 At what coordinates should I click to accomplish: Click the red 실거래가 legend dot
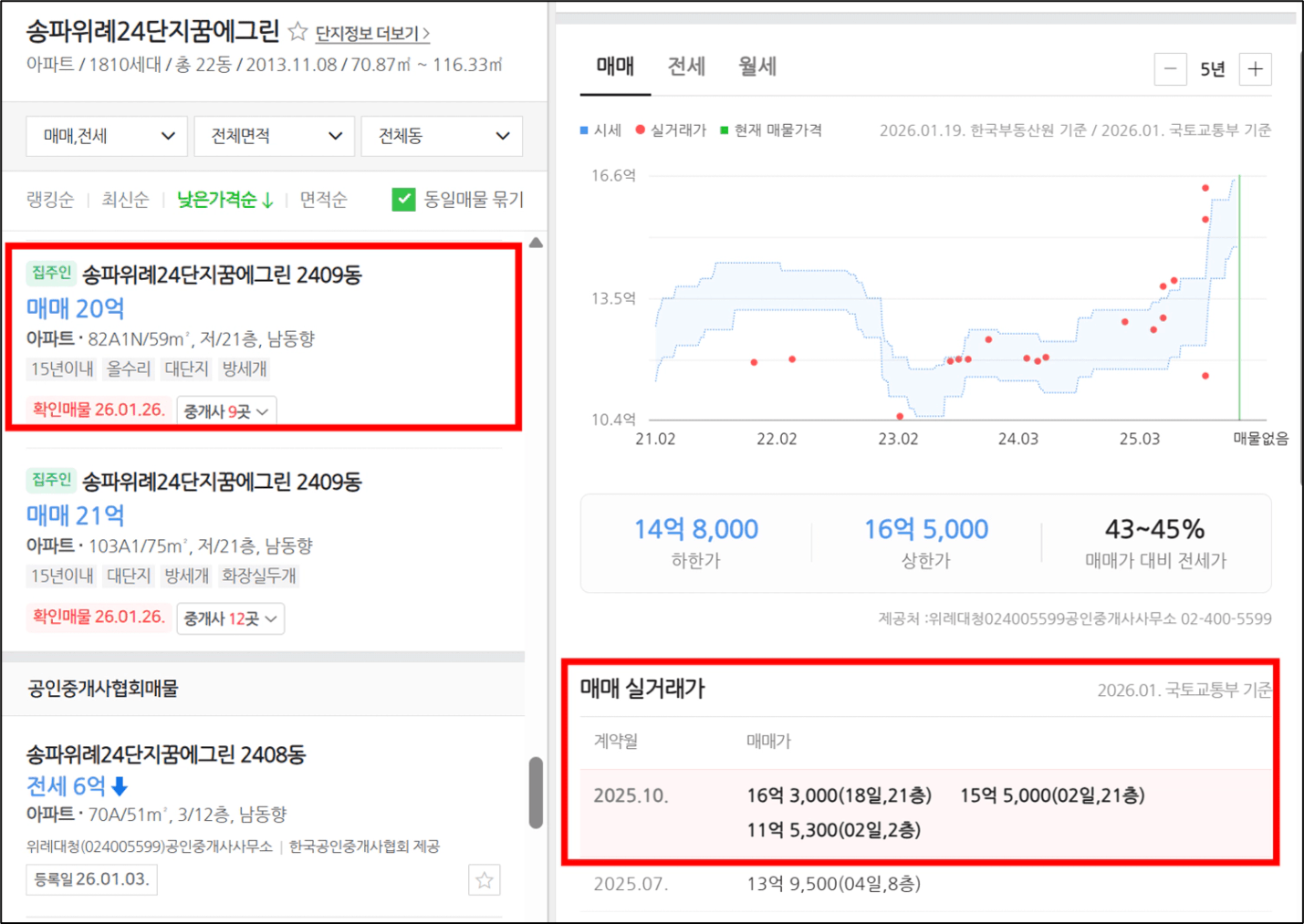(x=640, y=130)
